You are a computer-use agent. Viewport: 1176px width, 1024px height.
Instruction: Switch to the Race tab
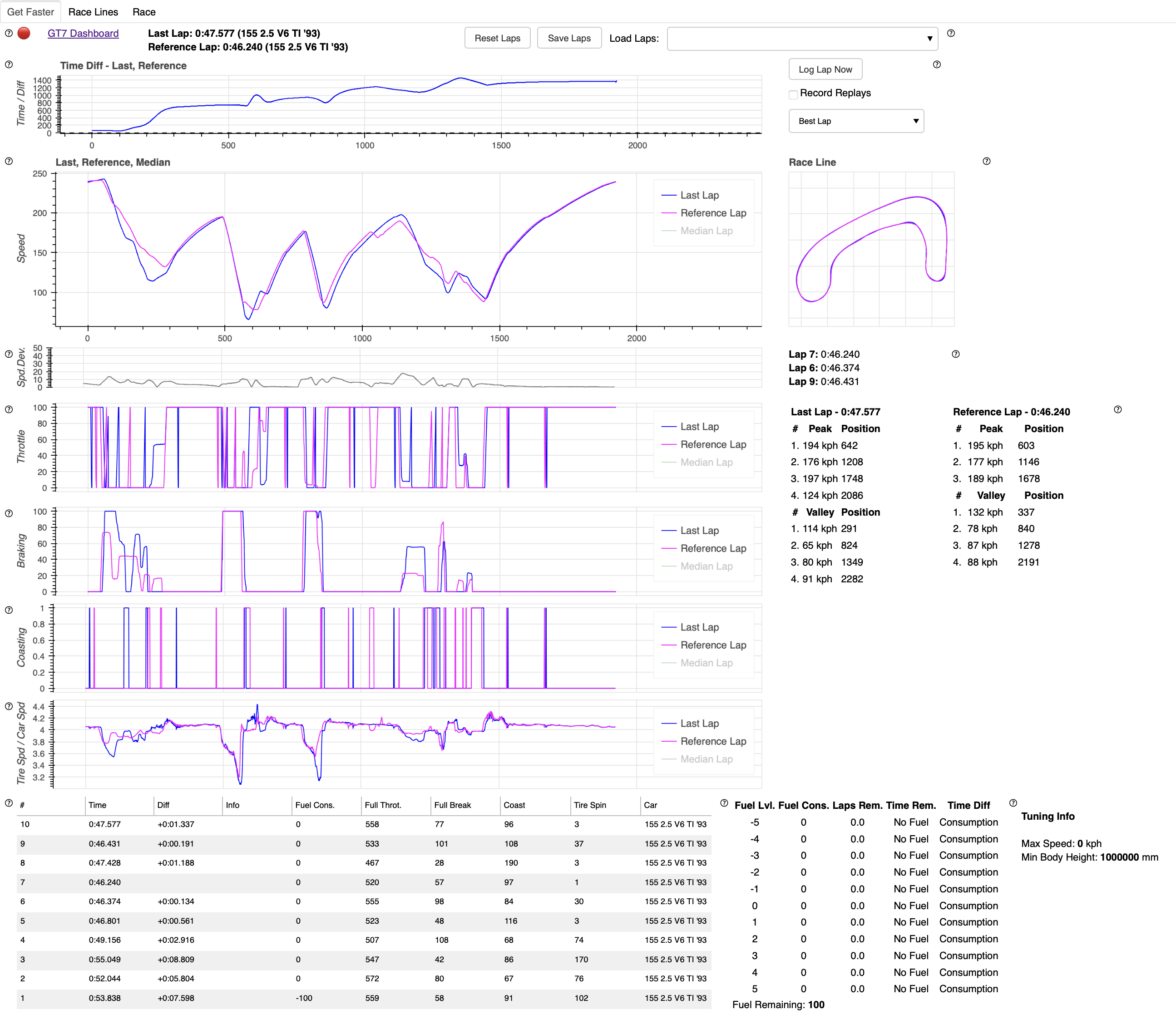pyautogui.click(x=144, y=12)
